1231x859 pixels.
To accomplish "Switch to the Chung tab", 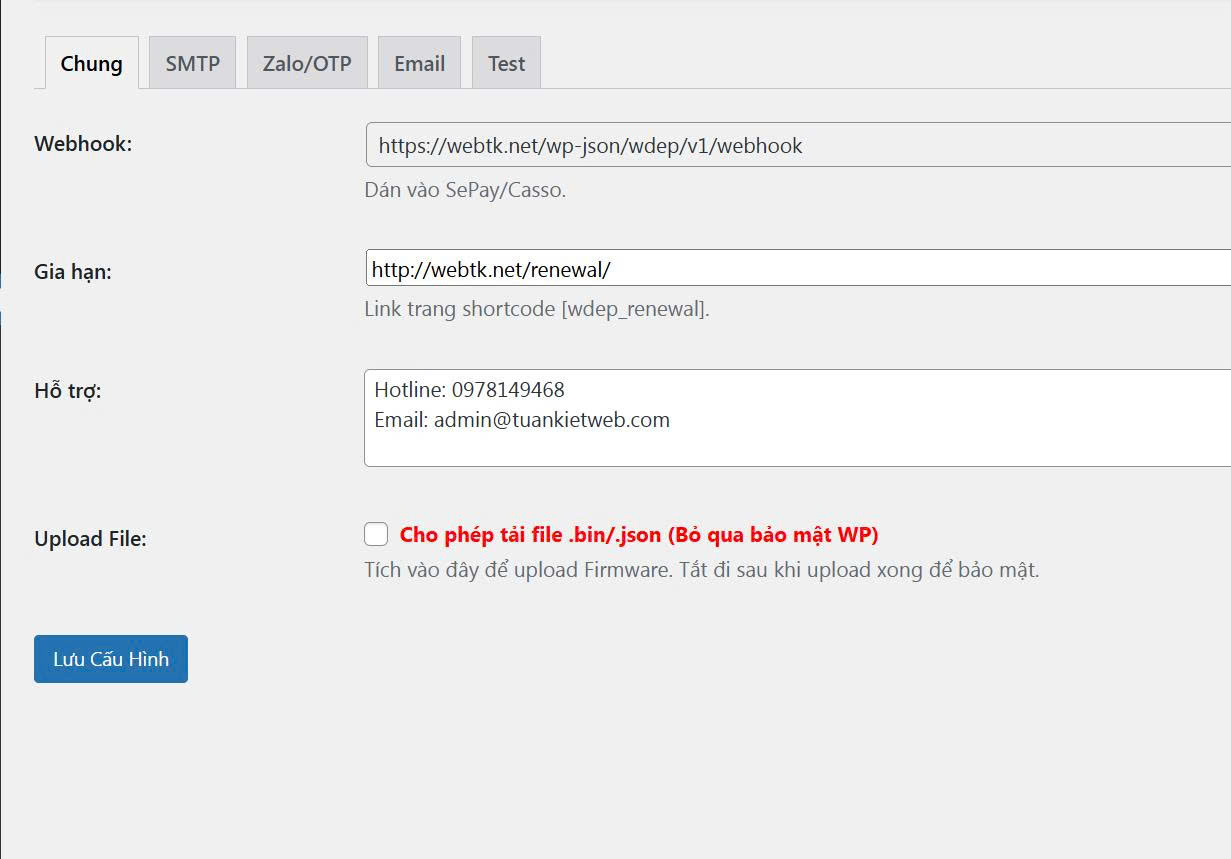I will (91, 63).
